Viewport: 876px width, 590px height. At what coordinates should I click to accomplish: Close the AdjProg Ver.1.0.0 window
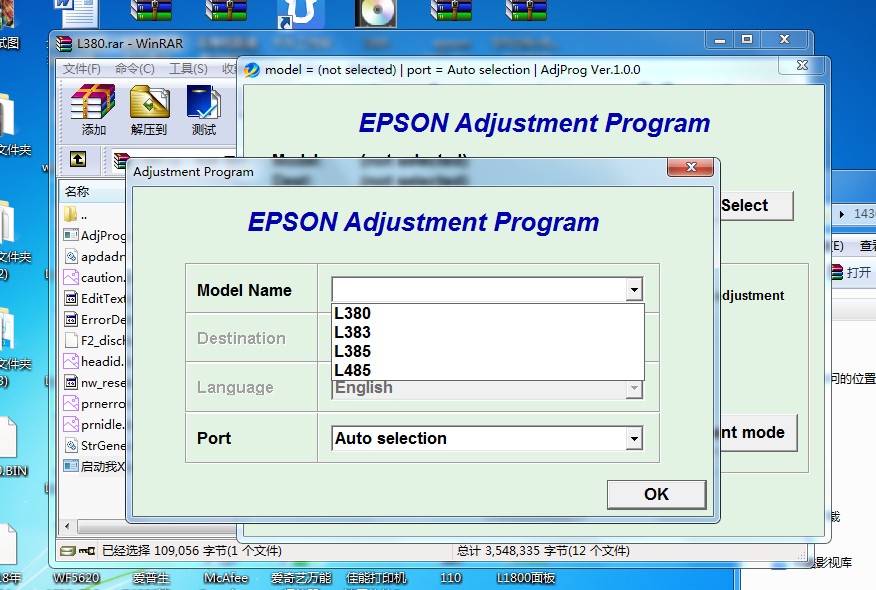coord(802,65)
